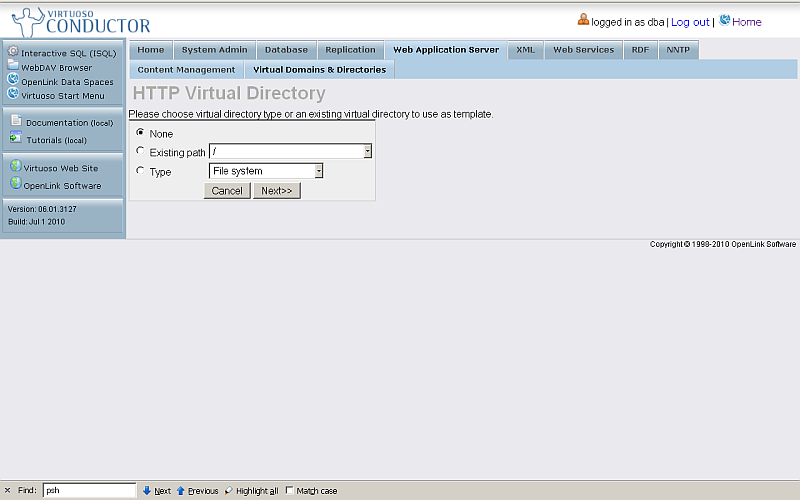Click the find Previous up-arrow icon
This screenshot has width=800, height=500.
pyautogui.click(x=181, y=490)
